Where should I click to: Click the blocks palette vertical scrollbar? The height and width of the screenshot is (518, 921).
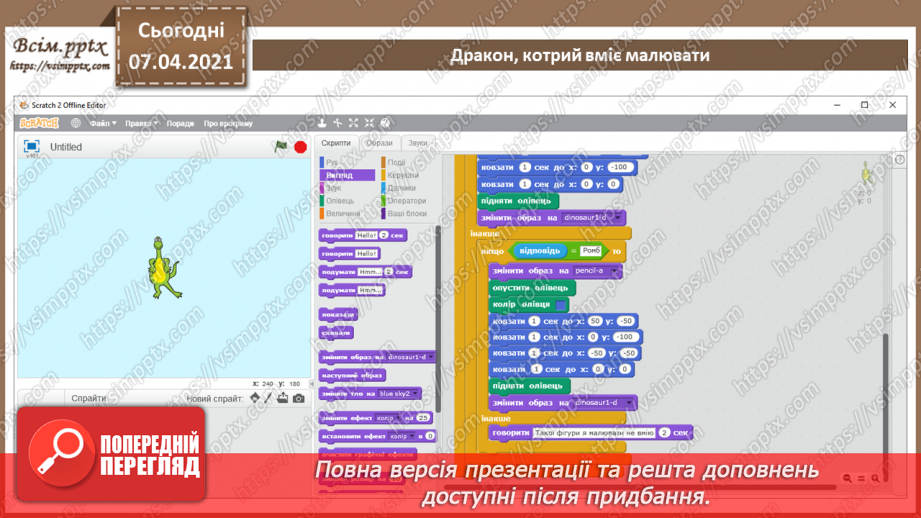pyautogui.click(x=438, y=320)
